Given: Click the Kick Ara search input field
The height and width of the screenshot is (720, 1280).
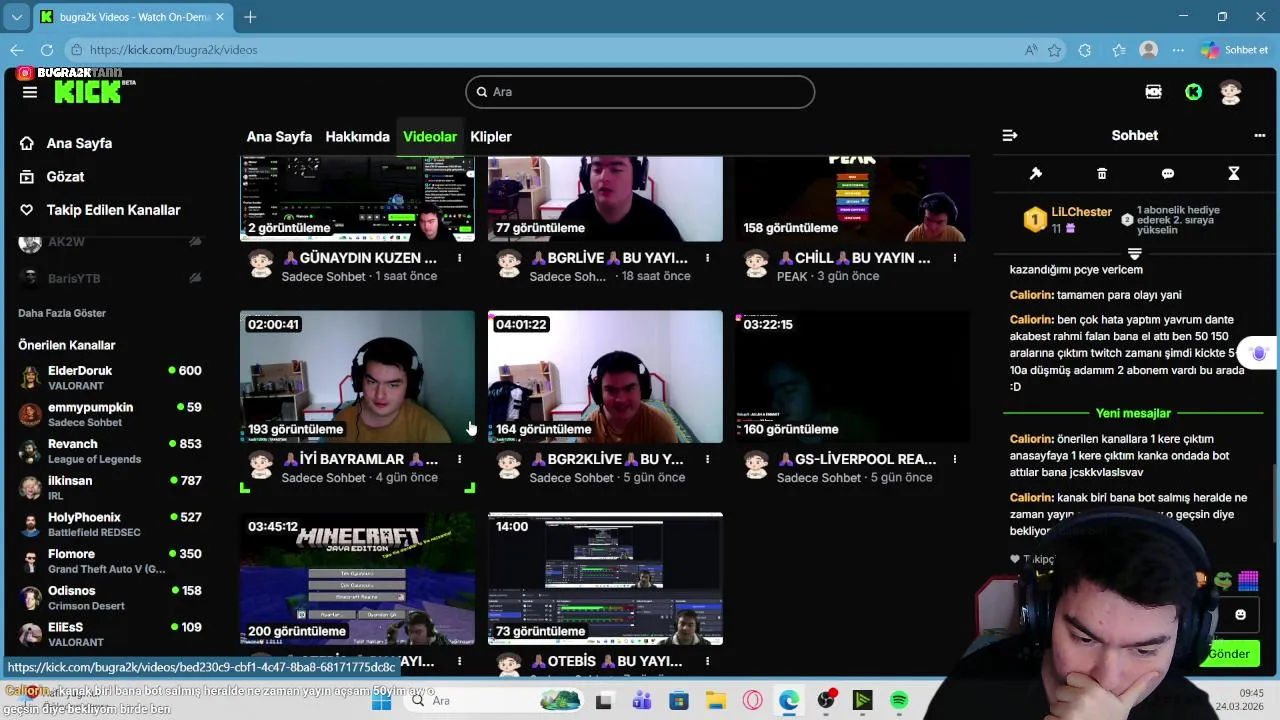Looking at the screenshot, I should (640, 92).
